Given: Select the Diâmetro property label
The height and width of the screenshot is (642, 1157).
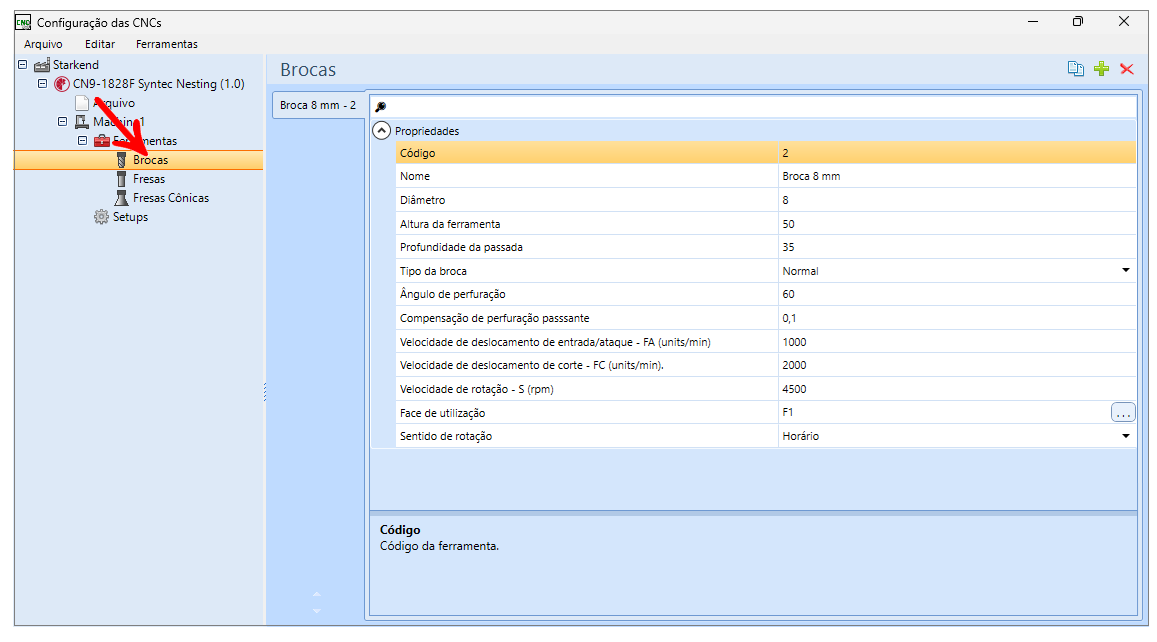Looking at the screenshot, I should [x=423, y=200].
